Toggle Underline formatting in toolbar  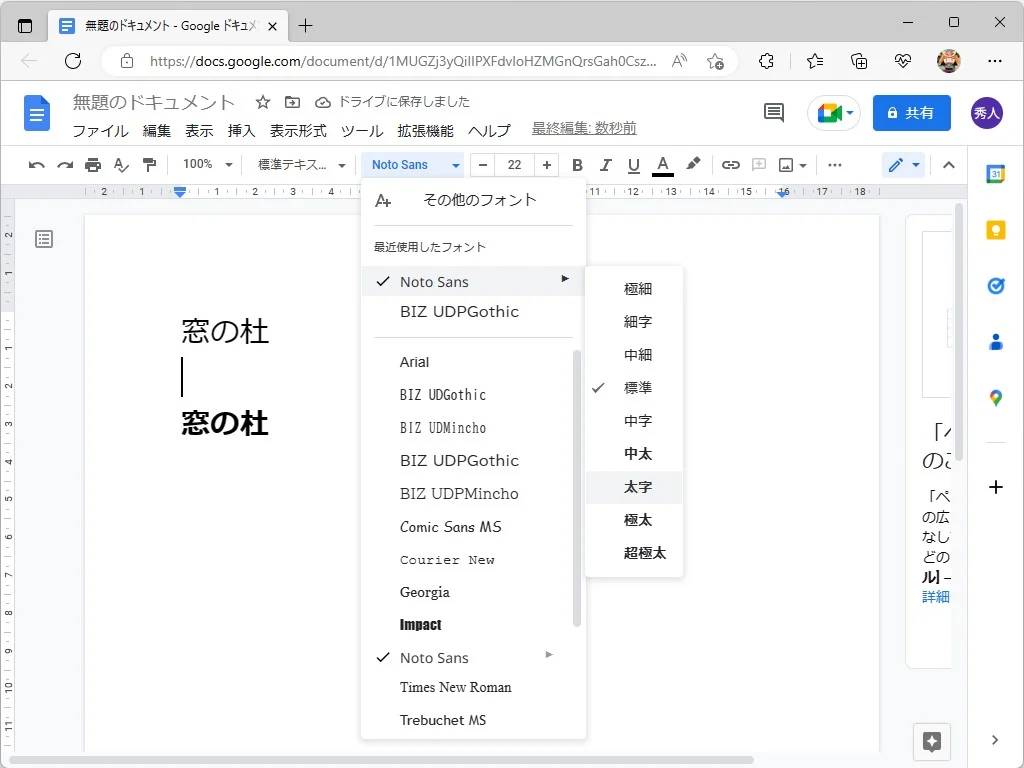pyautogui.click(x=633, y=165)
